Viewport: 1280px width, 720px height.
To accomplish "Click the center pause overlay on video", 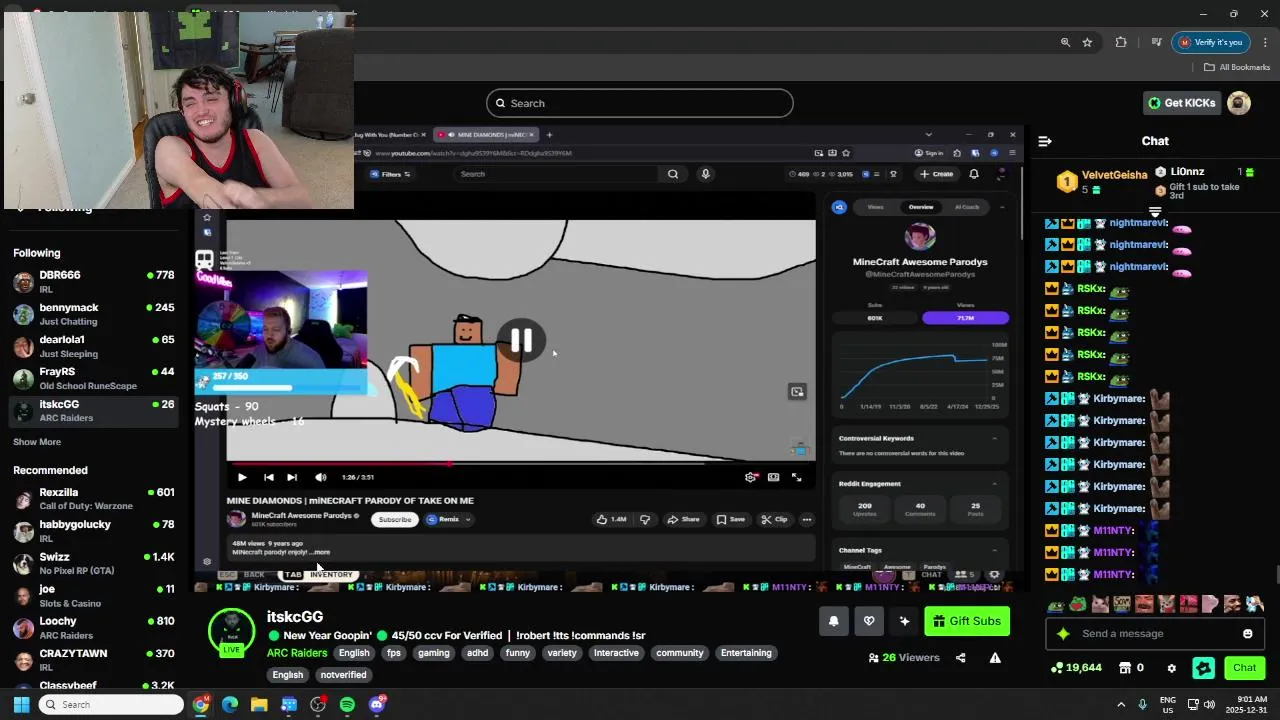I will [521, 341].
